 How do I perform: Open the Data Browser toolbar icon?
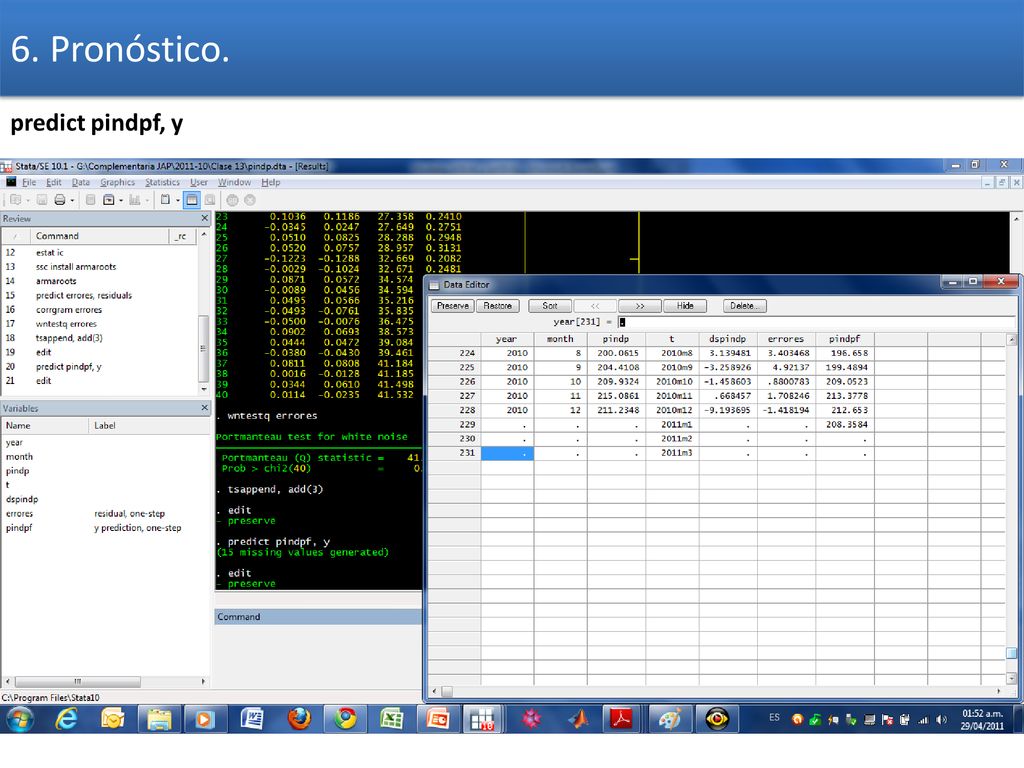[x=210, y=200]
